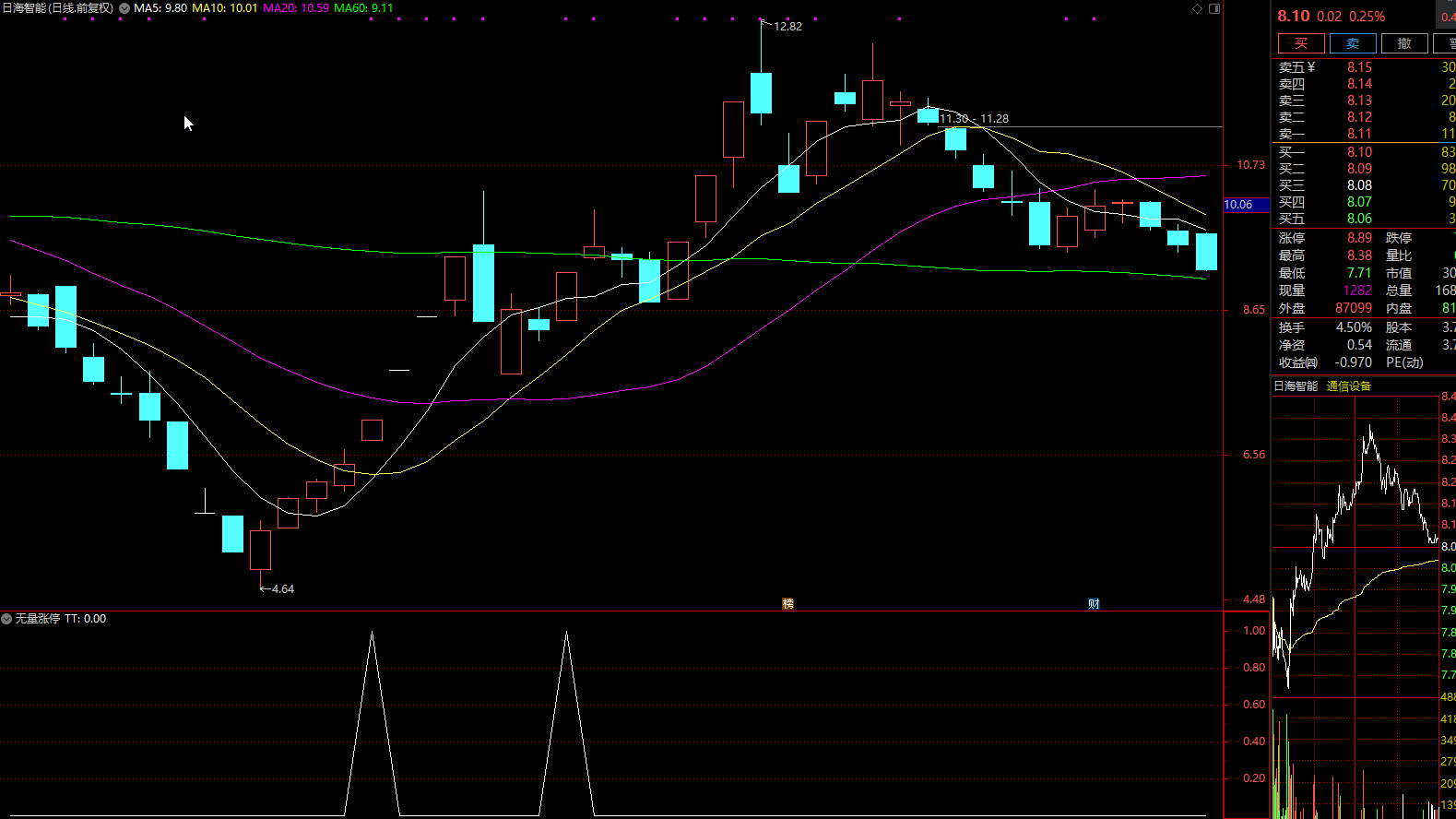Click the 涨停 value 8.89
Image resolution: width=1456 pixels, height=819 pixels.
click(x=1359, y=238)
